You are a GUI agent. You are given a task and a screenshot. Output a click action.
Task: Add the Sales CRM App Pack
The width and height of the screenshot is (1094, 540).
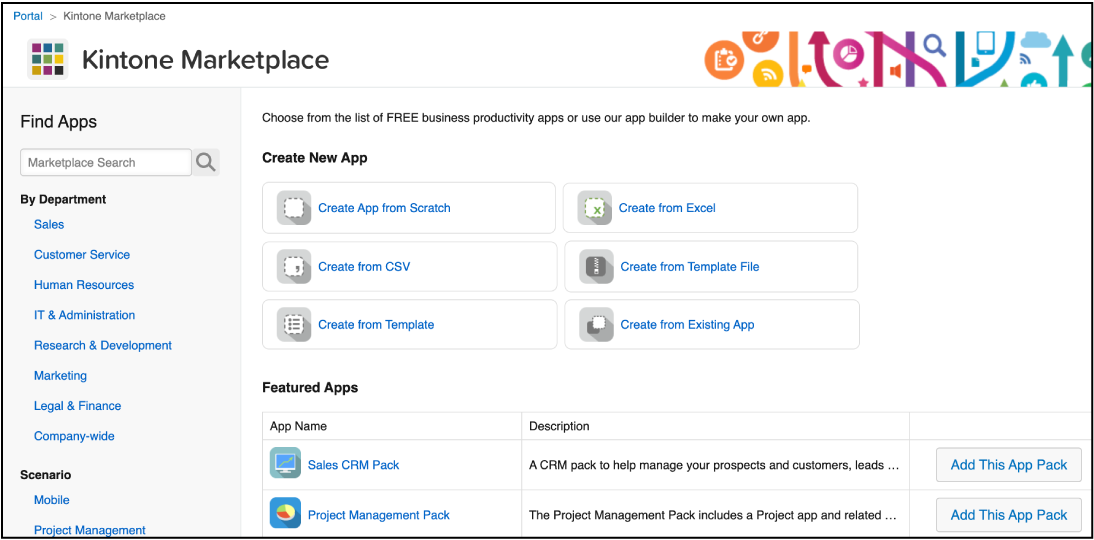click(x=1008, y=465)
